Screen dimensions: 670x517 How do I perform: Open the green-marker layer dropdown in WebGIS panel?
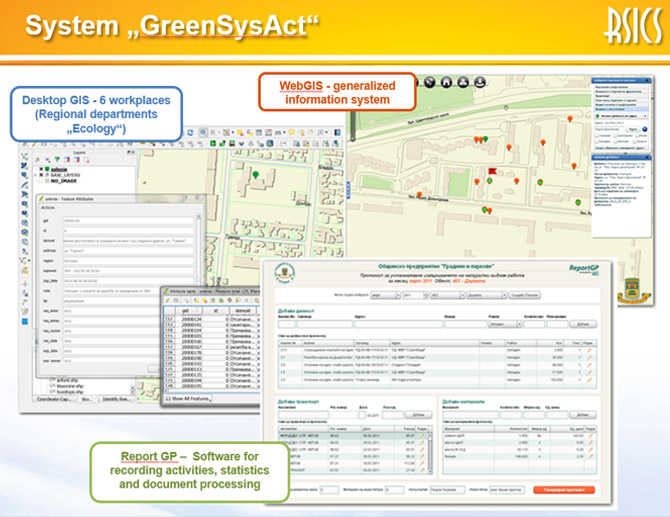pos(622,116)
